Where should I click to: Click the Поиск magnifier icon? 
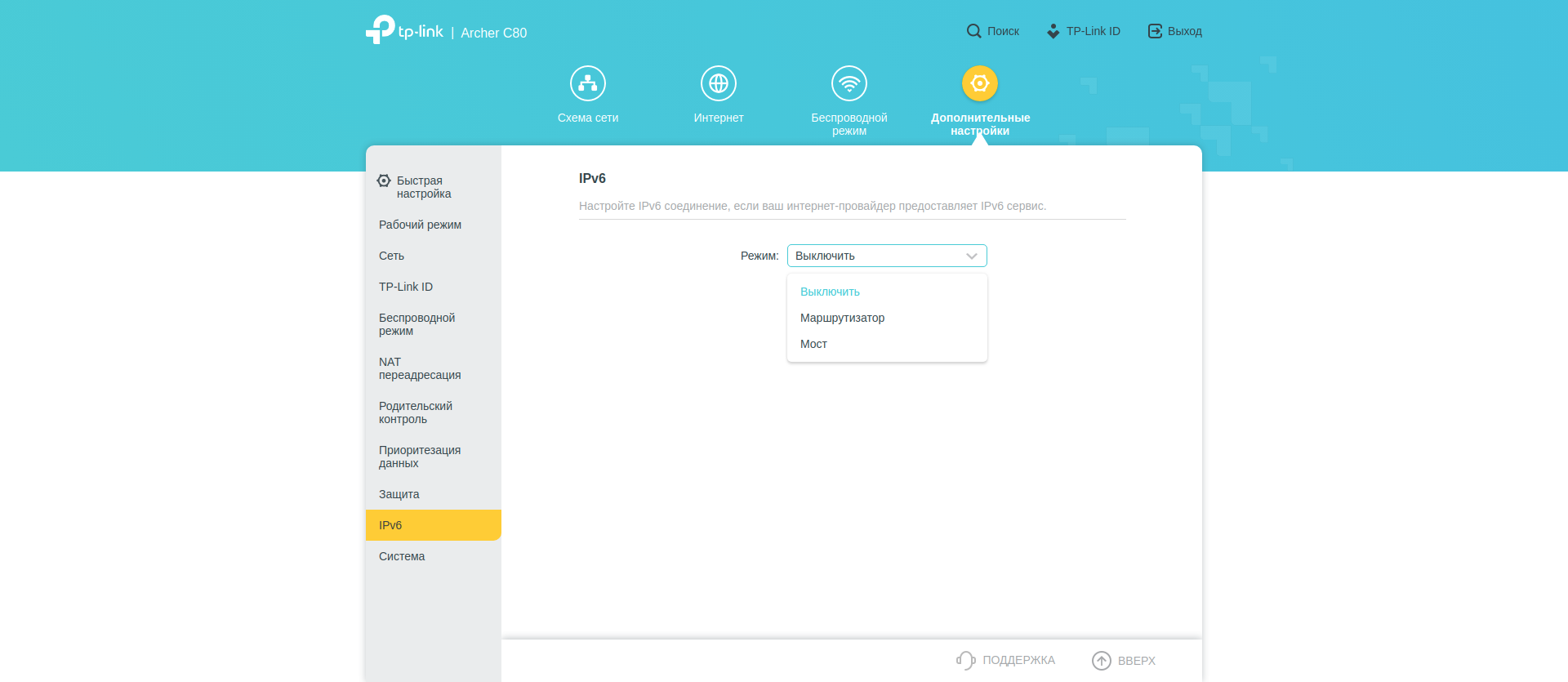click(973, 31)
